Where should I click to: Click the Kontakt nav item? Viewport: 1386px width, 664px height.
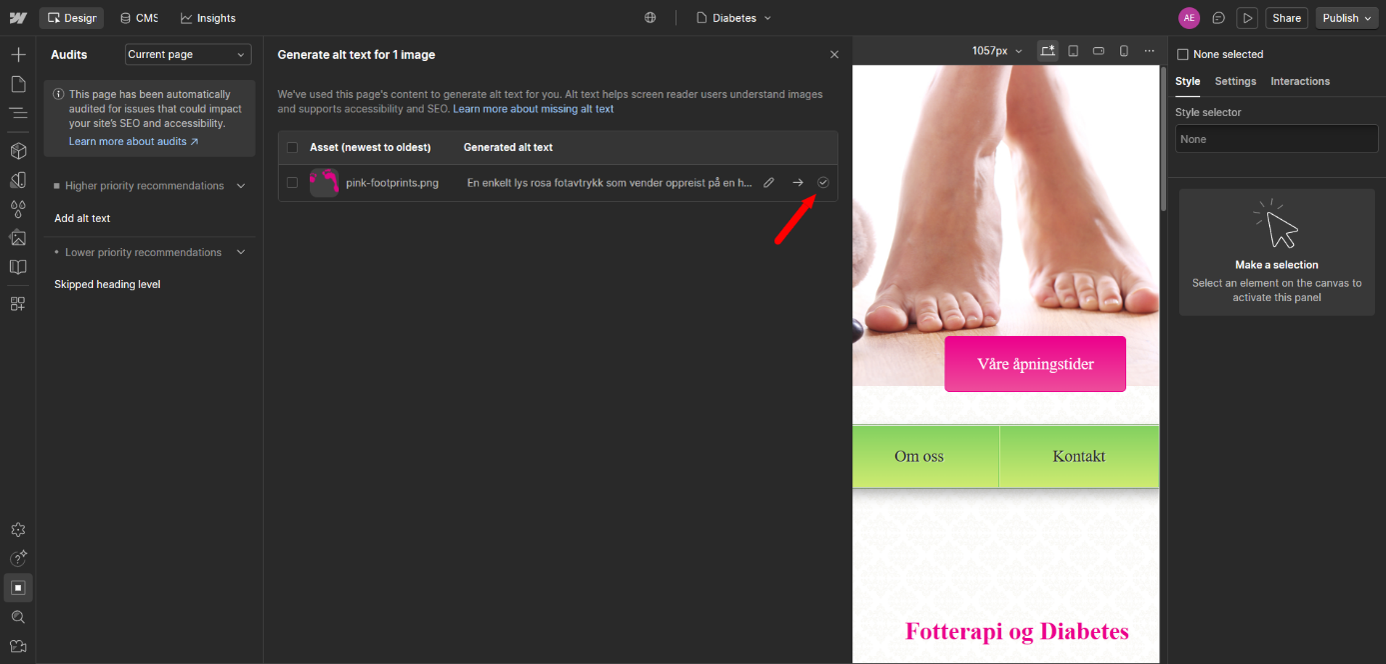(1079, 457)
